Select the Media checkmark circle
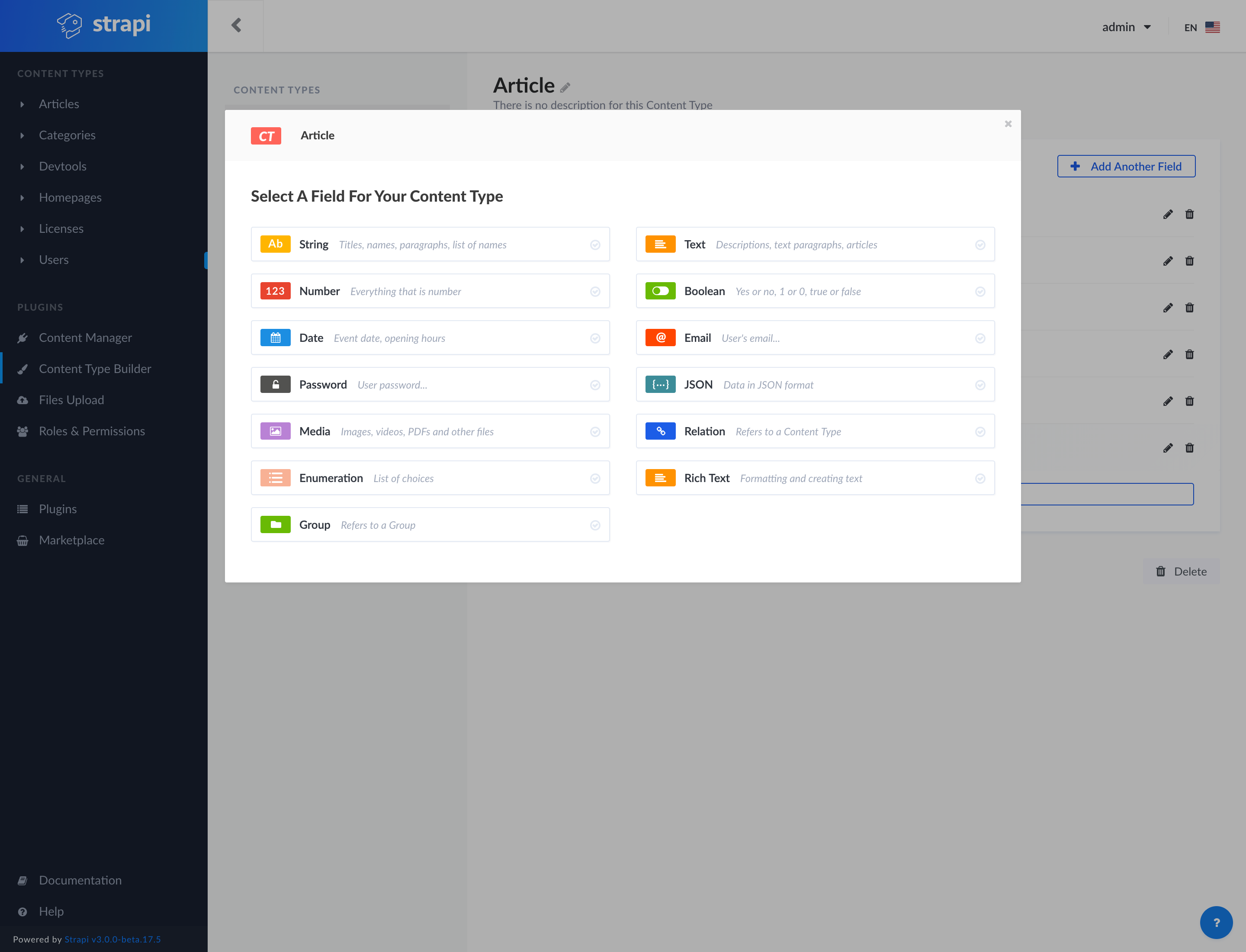 click(595, 432)
